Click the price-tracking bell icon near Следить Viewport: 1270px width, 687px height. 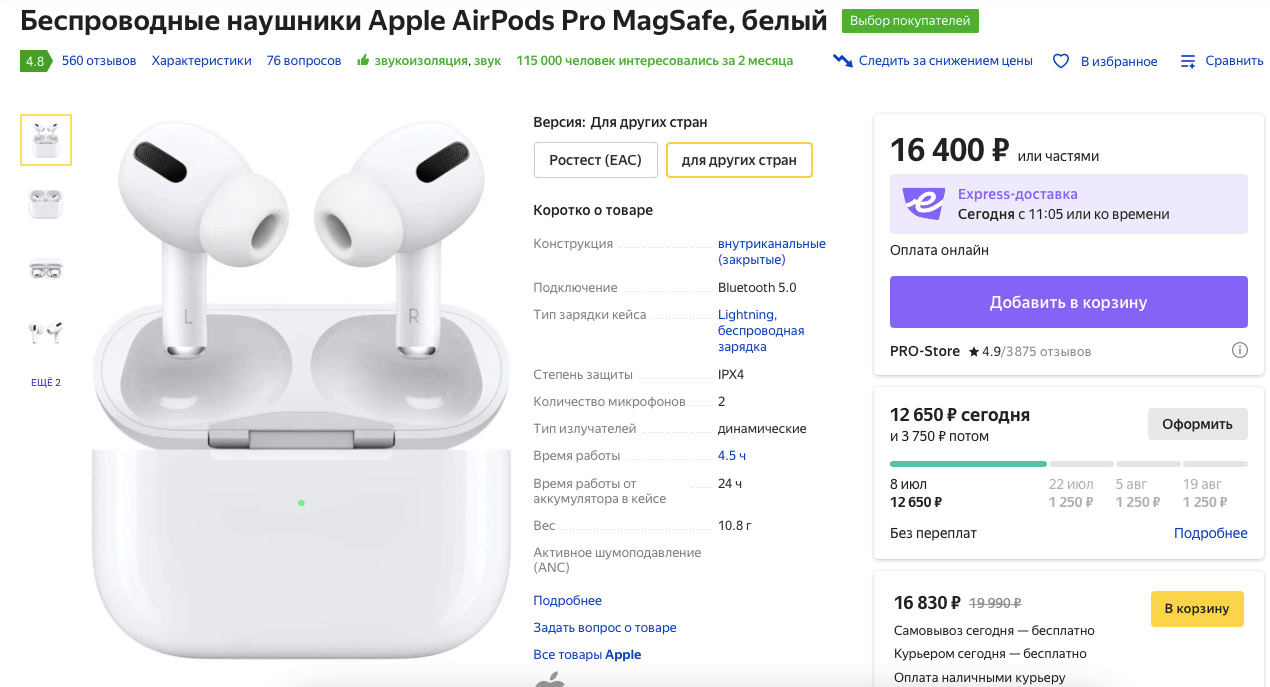[x=842, y=60]
